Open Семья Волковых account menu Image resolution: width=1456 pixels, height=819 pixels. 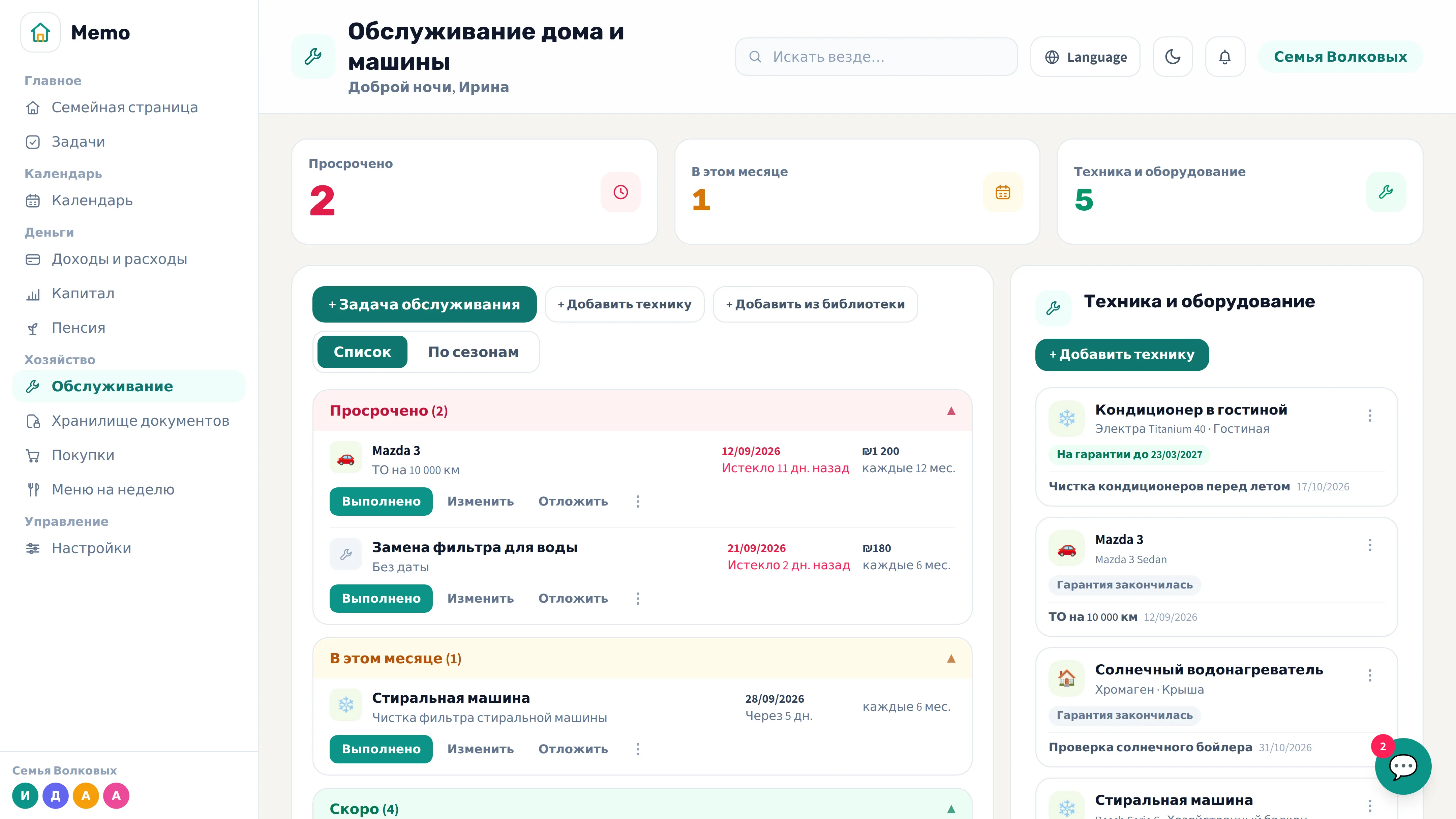(x=1340, y=57)
